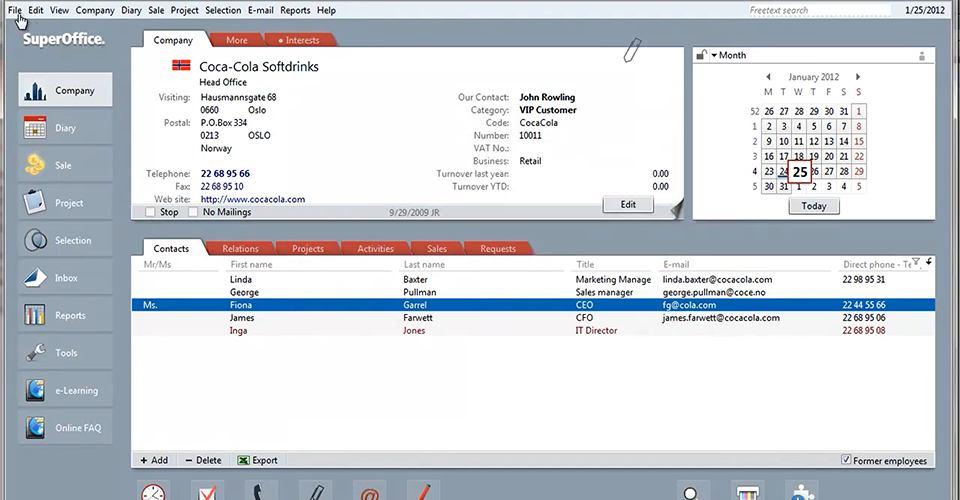960x500 pixels.
Task: Open the Project navigator button
Action: click(65, 203)
